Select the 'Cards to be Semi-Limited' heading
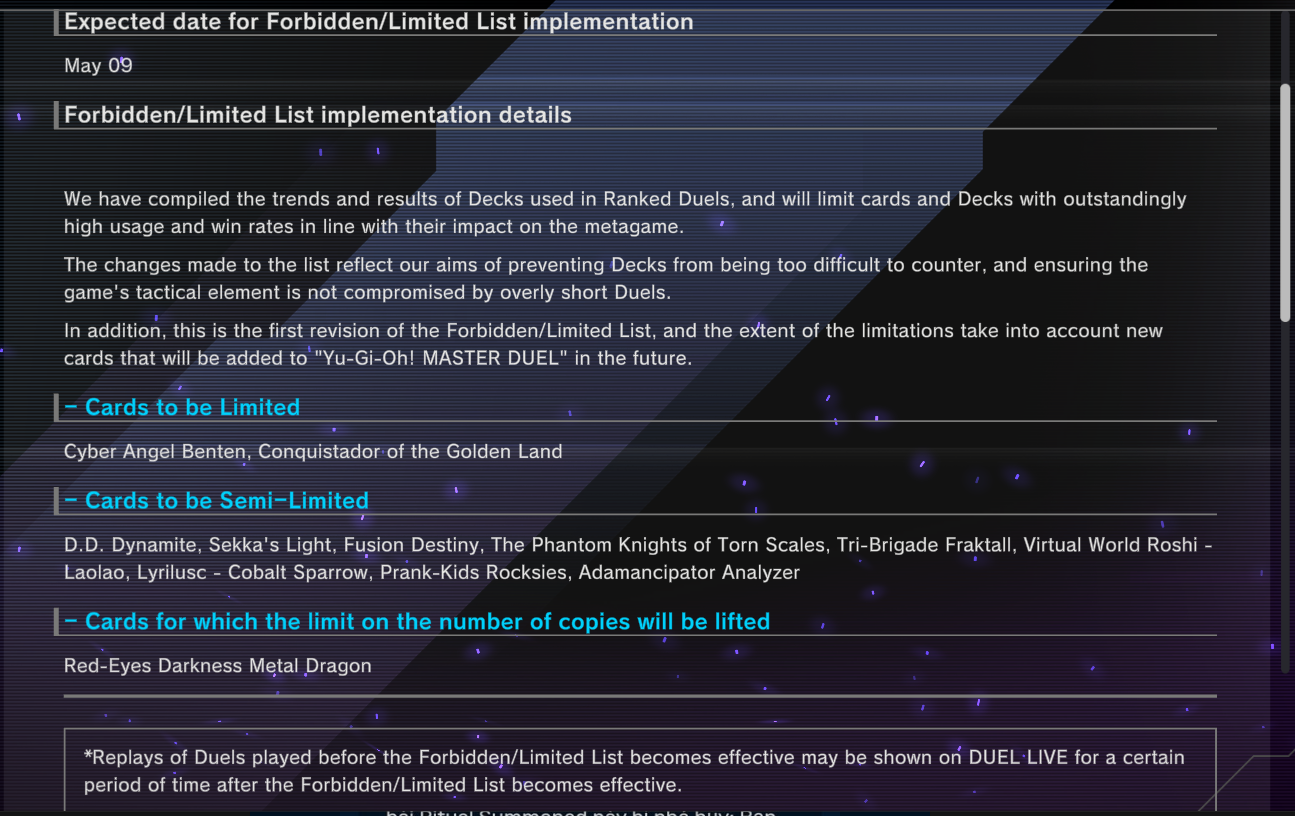This screenshot has width=1295, height=816. pyautogui.click(x=216, y=501)
